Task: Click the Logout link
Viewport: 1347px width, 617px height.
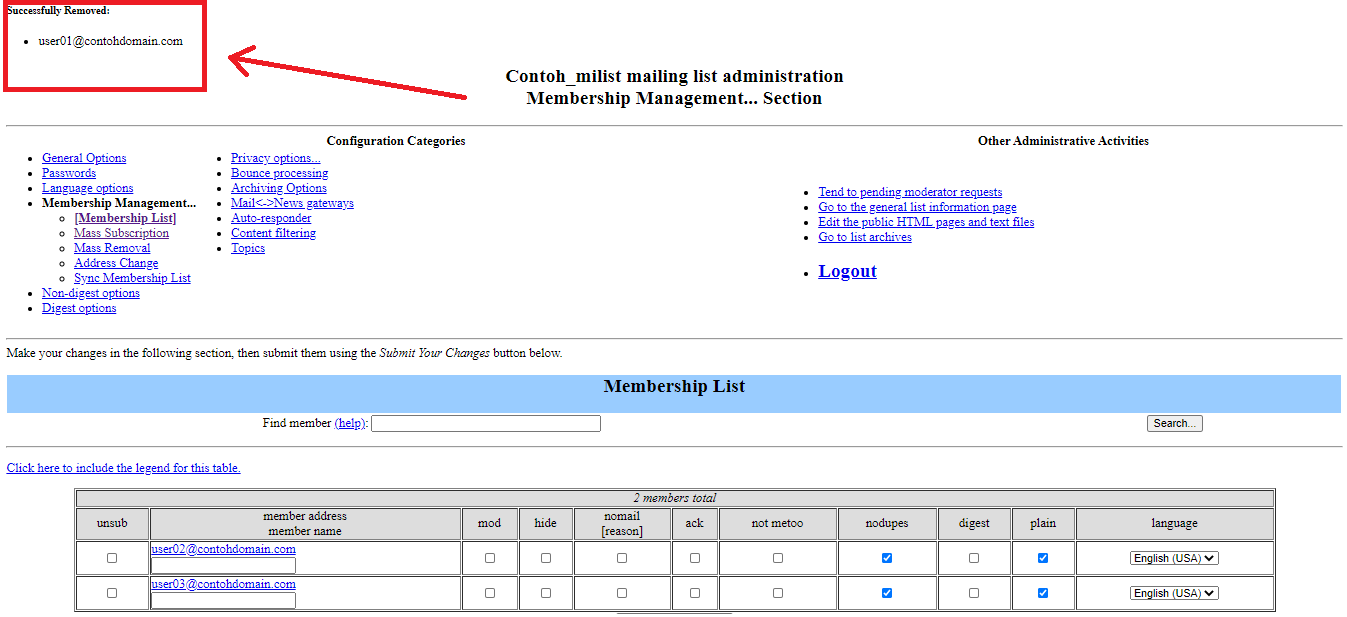Action: pyautogui.click(x=846, y=270)
